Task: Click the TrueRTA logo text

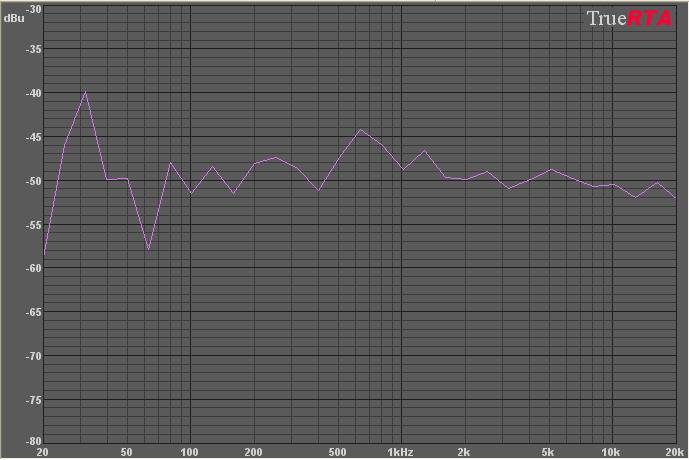Action: (x=629, y=18)
